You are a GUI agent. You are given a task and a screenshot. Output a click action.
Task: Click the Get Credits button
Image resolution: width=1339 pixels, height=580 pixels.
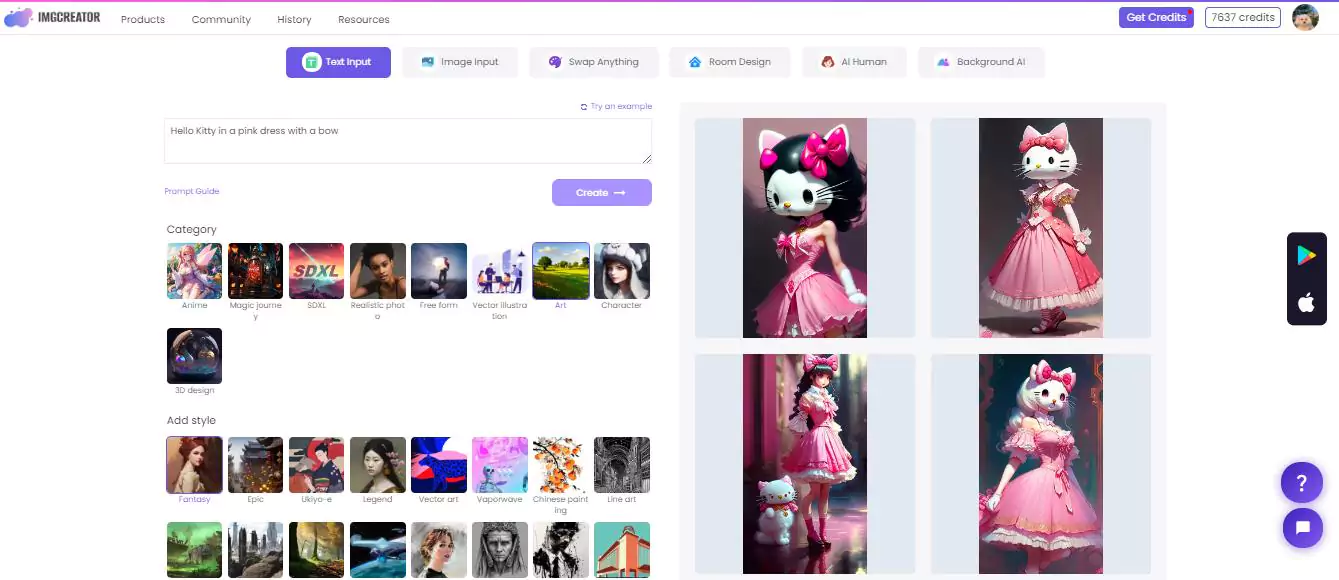[x=1156, y=17]
